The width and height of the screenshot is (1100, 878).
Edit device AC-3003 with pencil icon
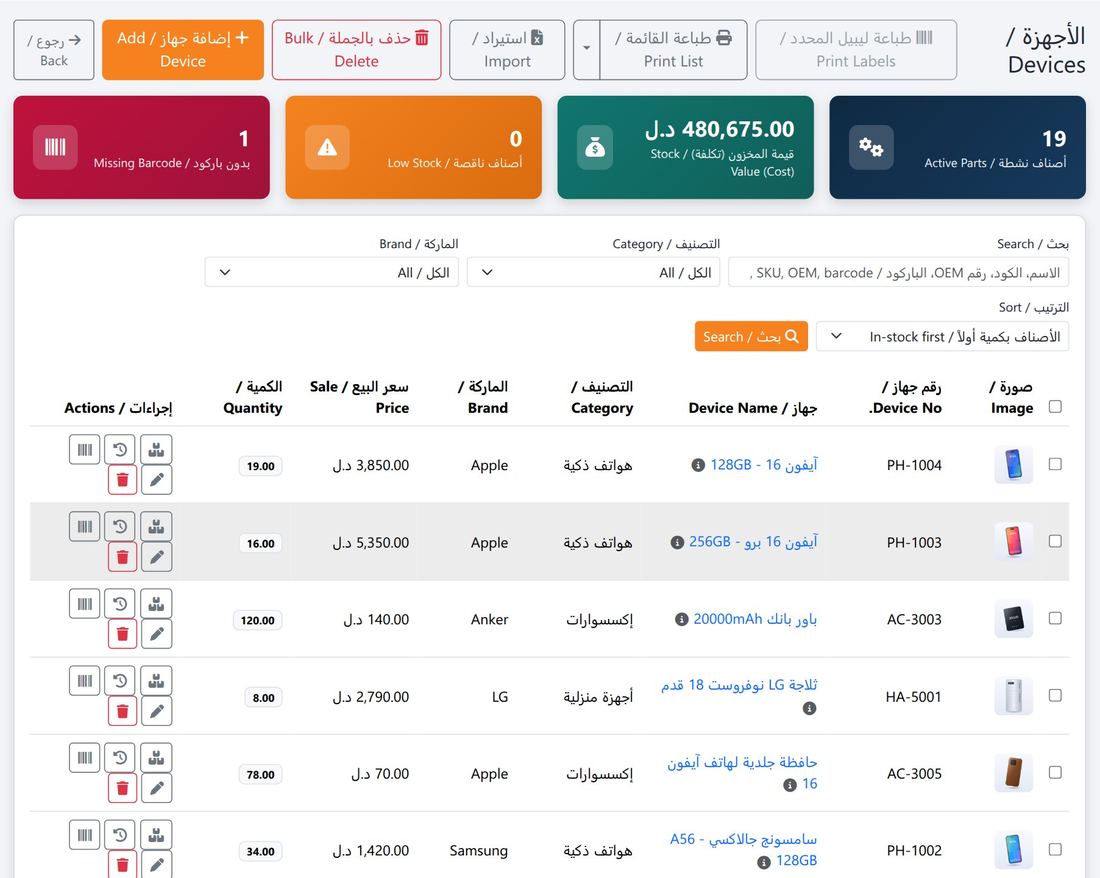(x=156, y=634)
